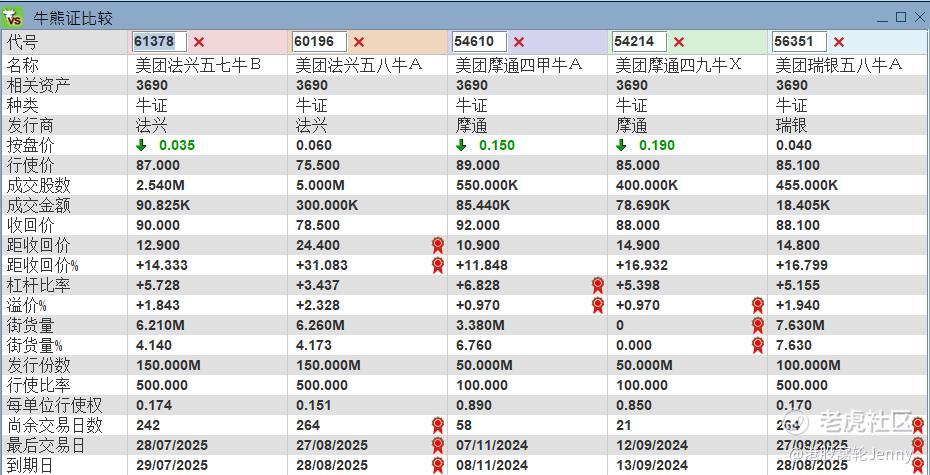Click the 61378 code input field
The height and width of the screenshot is (475, 930).
tap(160, 42)
